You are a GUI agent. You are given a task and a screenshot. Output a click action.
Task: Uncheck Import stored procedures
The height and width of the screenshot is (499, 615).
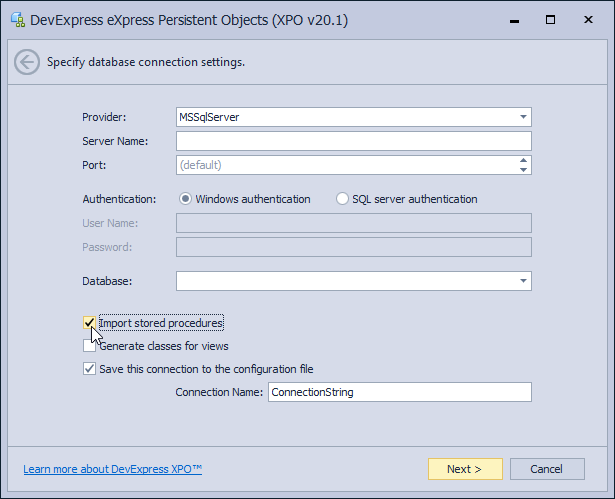pos(89,323)
